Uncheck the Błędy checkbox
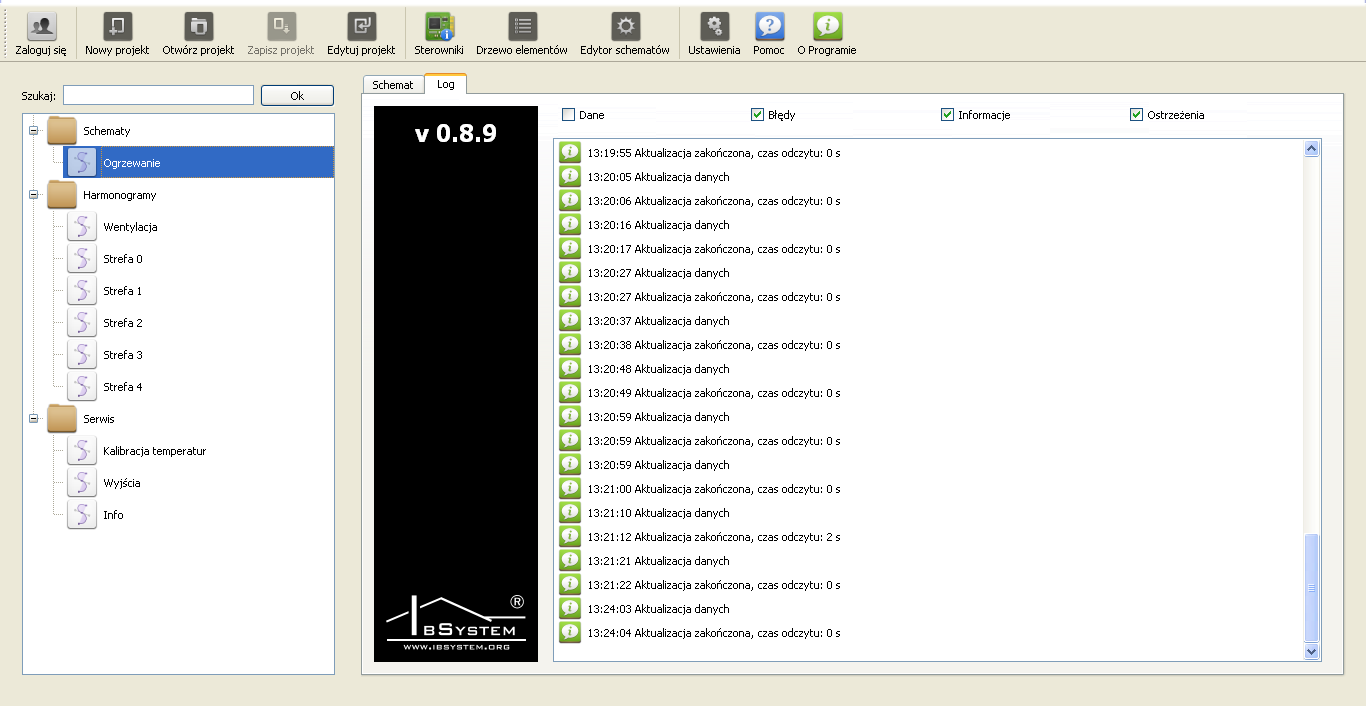 pyautogui.click(x=758, y=115)
